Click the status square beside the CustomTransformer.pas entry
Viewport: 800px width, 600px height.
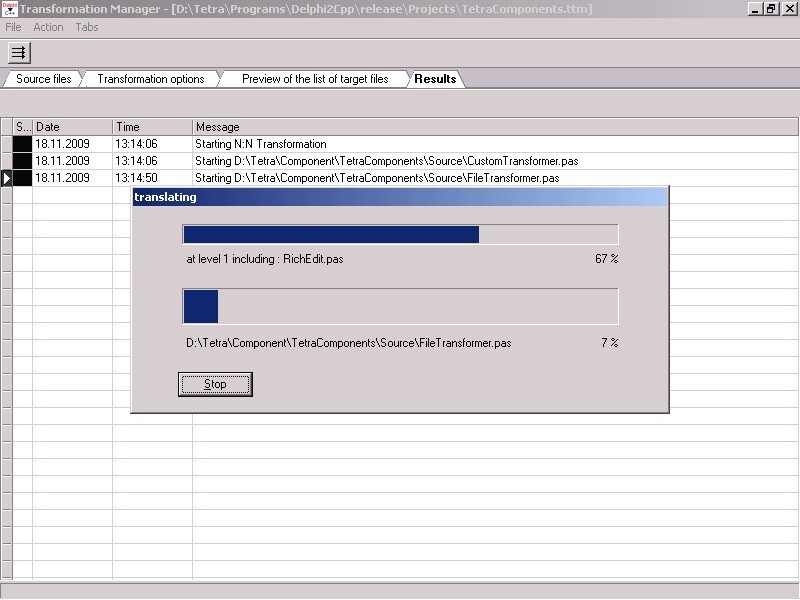coord(20,160)
